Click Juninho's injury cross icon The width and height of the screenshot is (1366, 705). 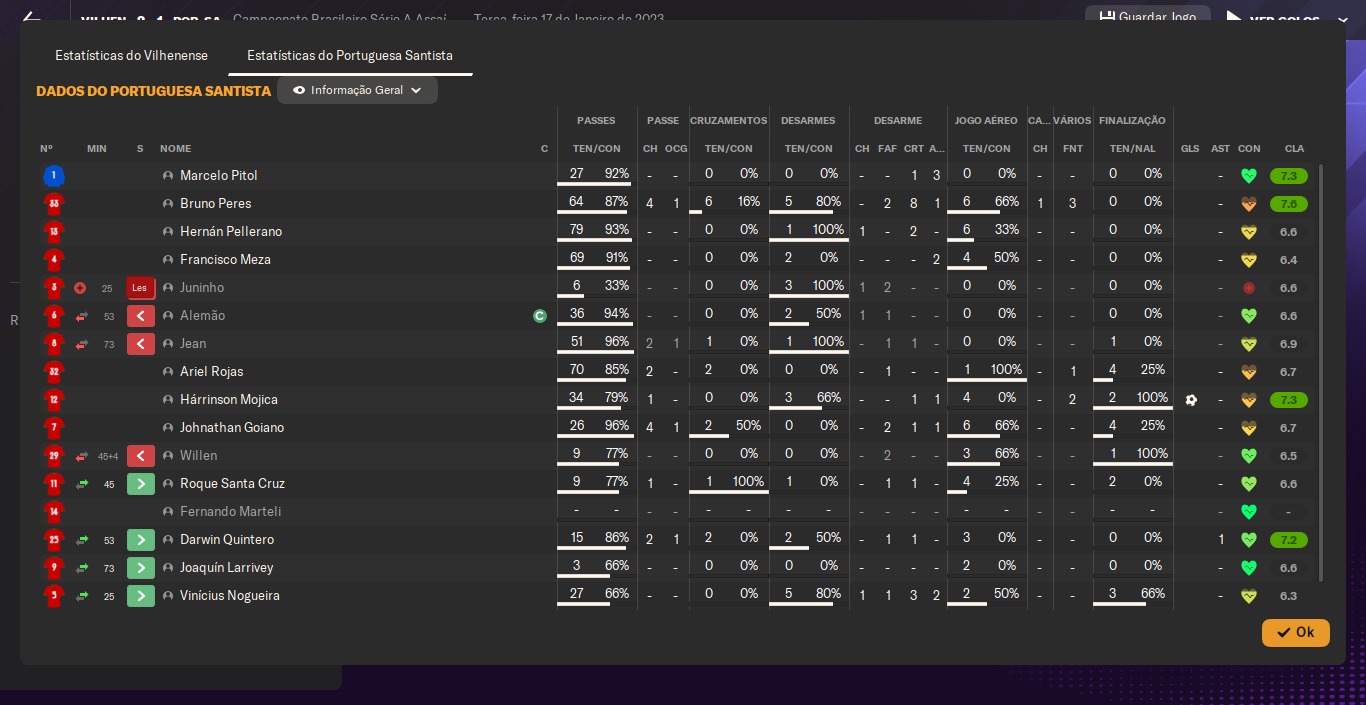coord(80,288)
